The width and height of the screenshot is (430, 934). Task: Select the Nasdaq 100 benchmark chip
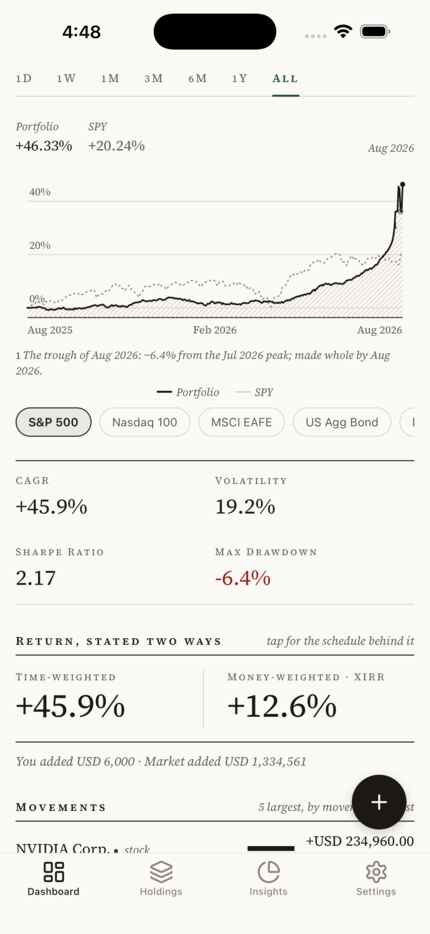tap(145, 422)
